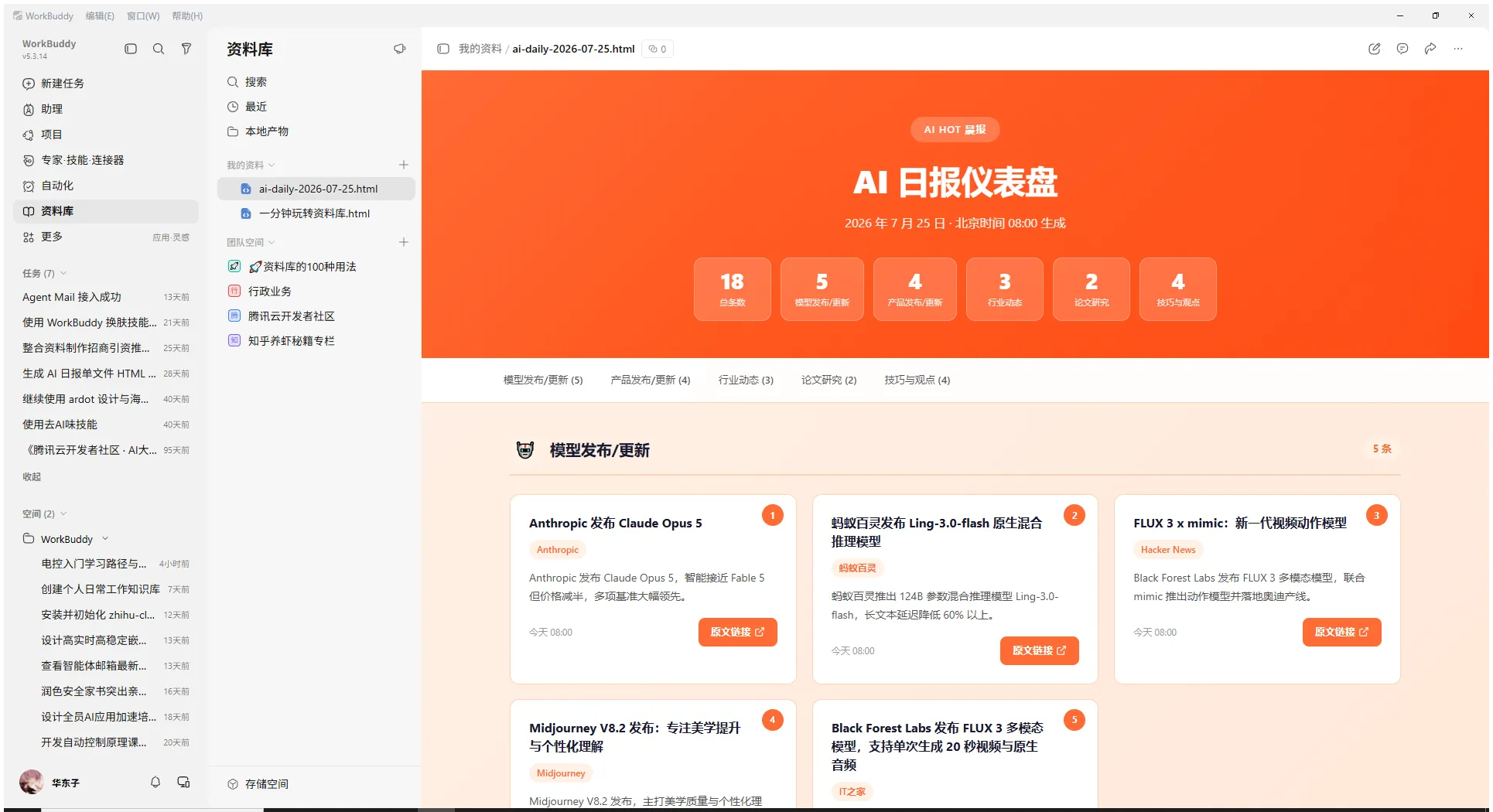Select 资料库 in the left navigation

click(106, 211)
